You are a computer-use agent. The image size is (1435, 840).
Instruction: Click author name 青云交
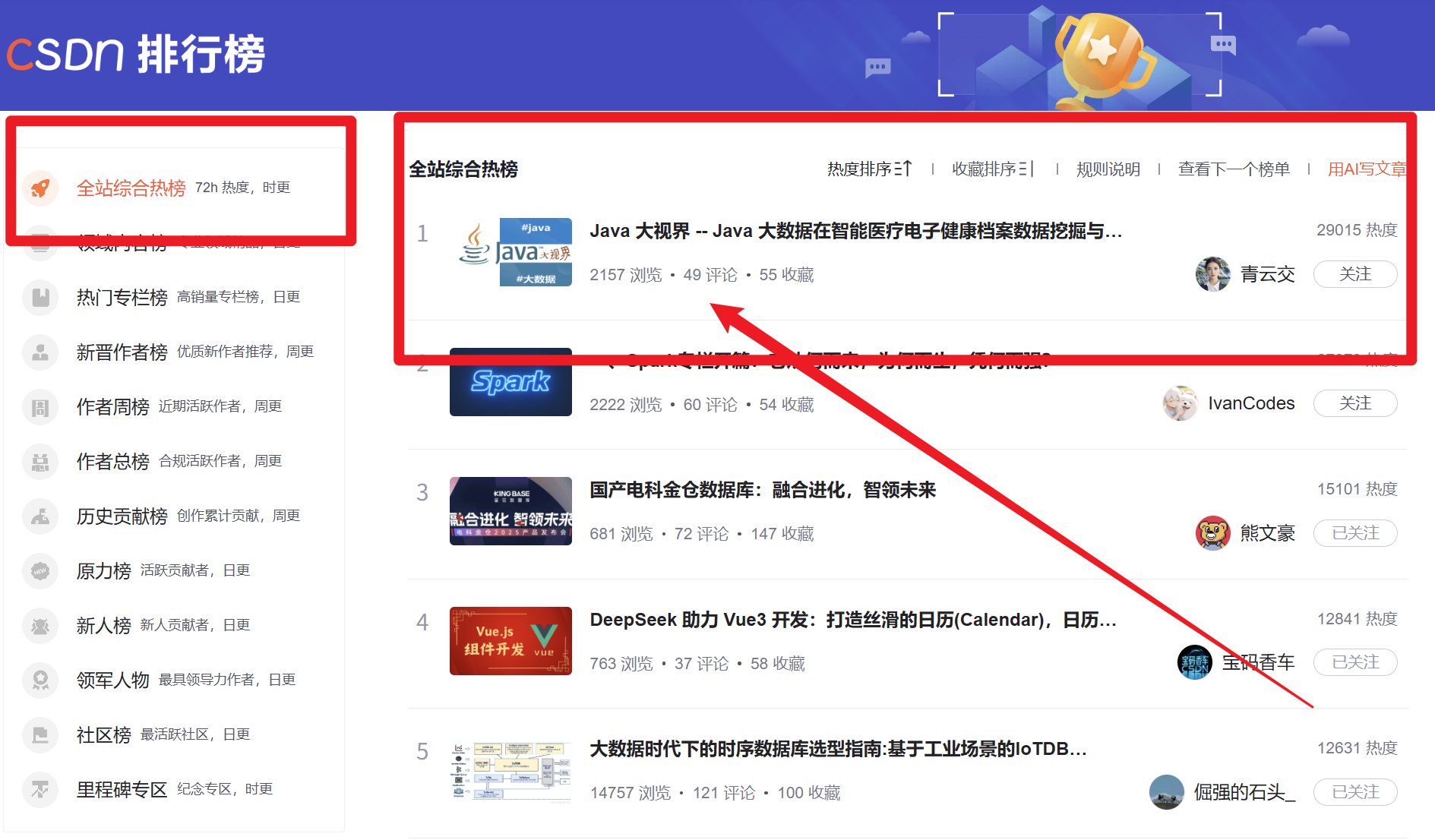[1267, 274]
